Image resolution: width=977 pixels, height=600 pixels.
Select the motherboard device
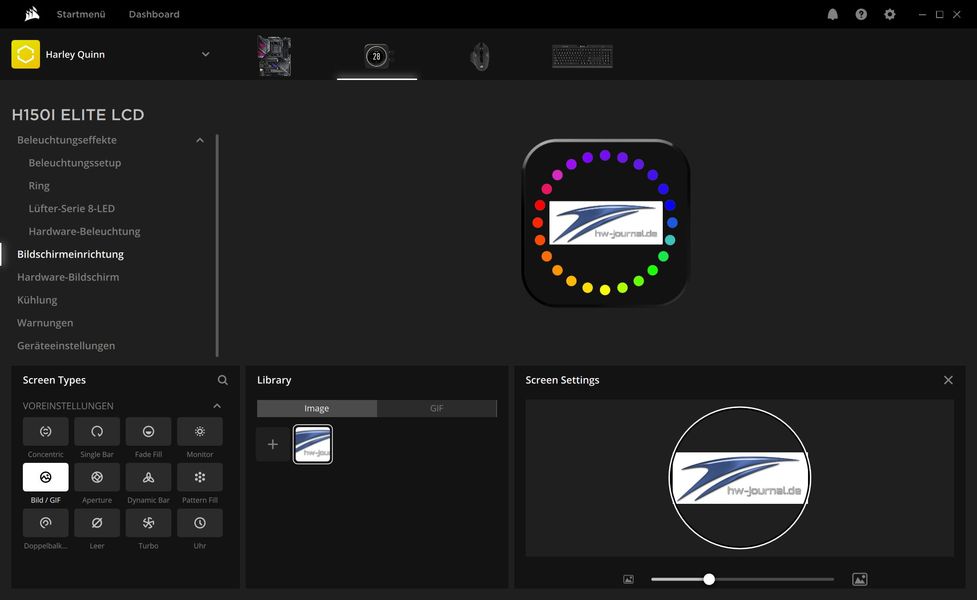[274, 56]
